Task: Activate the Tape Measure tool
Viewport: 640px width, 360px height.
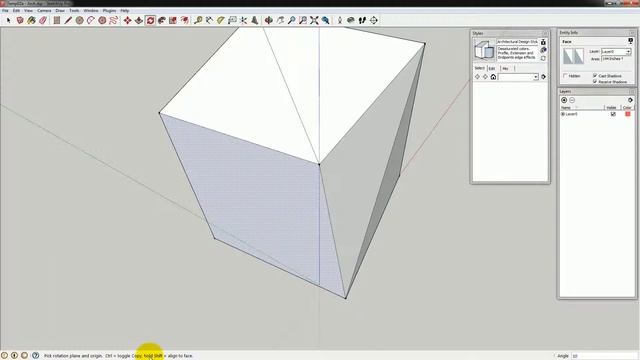Action: (198, 20)
